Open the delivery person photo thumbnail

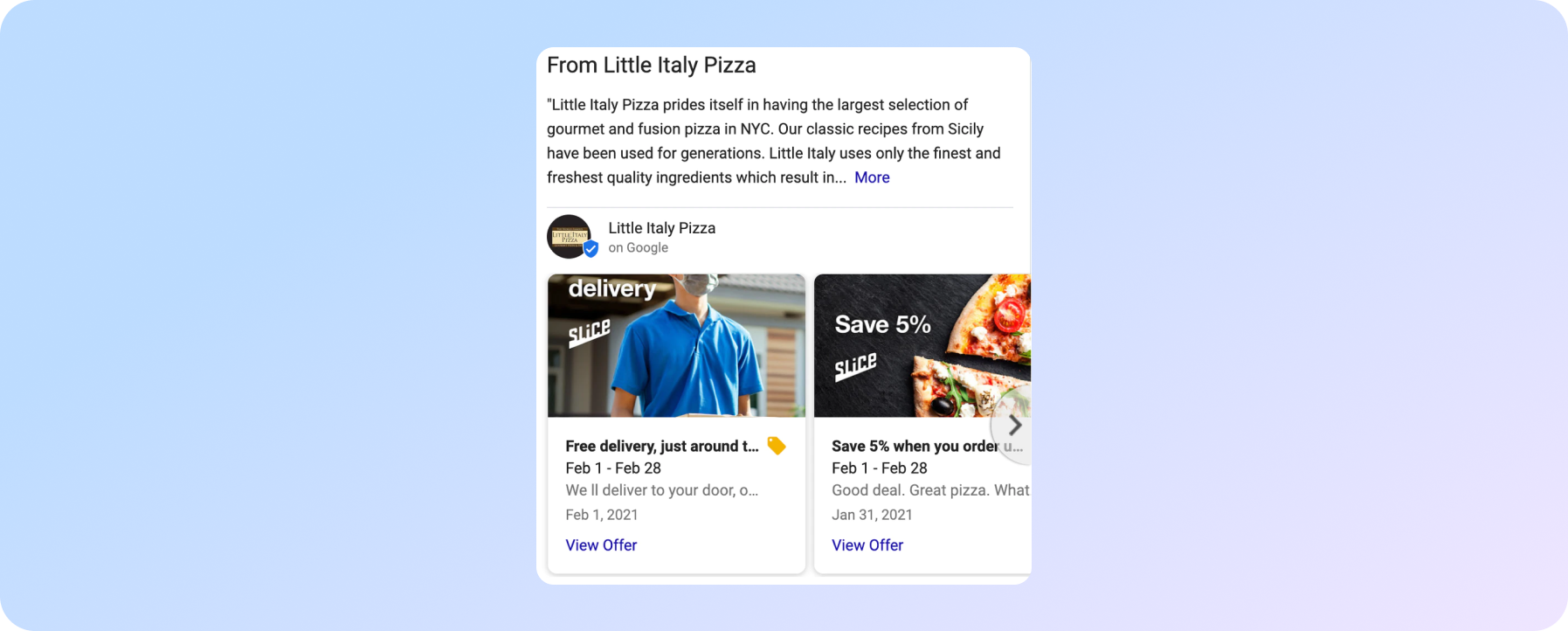click(677, 346)
